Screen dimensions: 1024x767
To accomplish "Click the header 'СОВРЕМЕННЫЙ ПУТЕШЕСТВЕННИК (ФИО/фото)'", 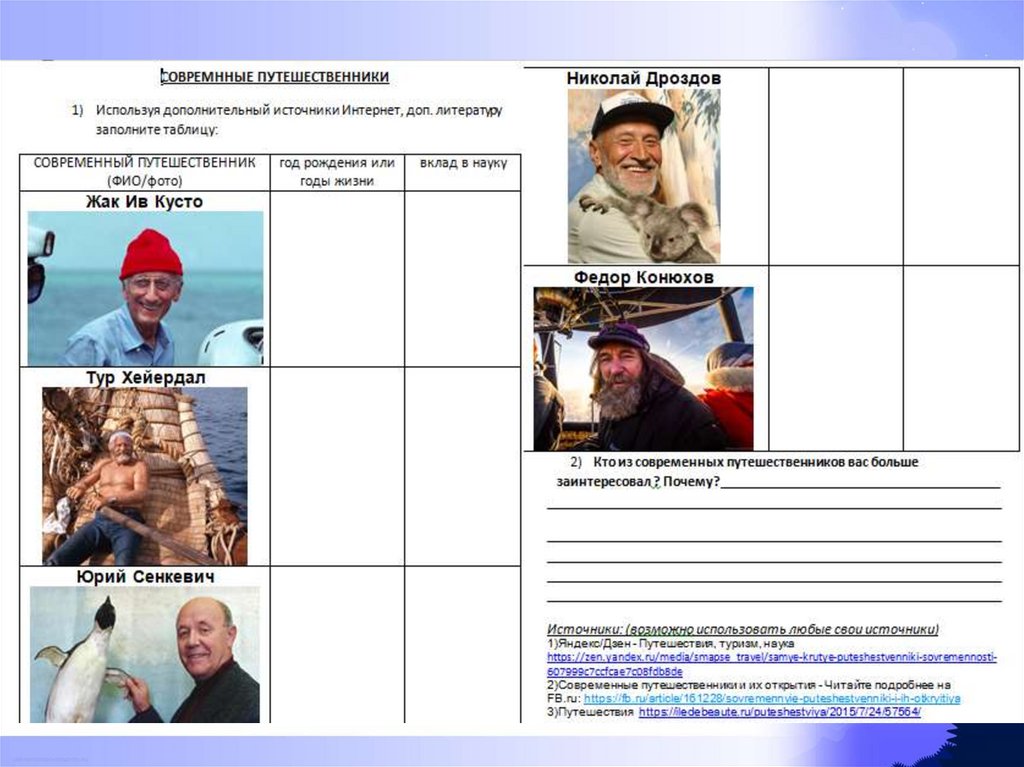I will 144,172.
